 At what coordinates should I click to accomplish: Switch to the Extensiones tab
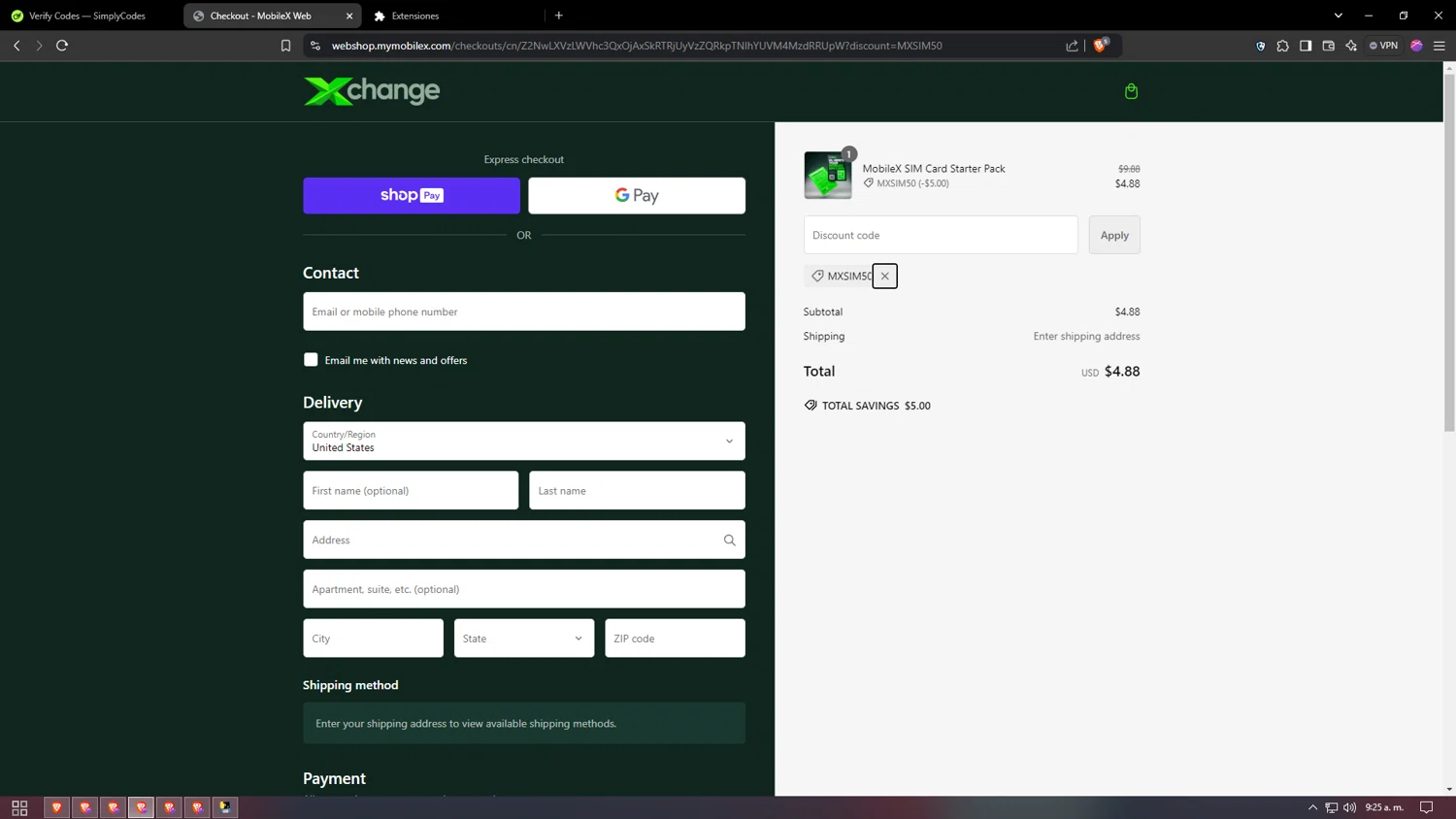[x=456, y=16]
